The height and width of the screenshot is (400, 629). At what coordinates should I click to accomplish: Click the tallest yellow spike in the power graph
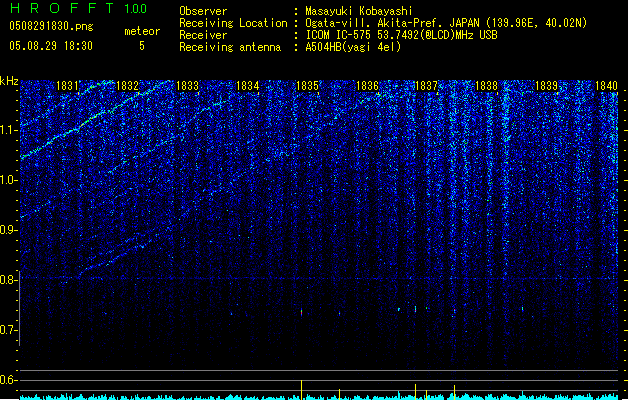coord(301,390)
